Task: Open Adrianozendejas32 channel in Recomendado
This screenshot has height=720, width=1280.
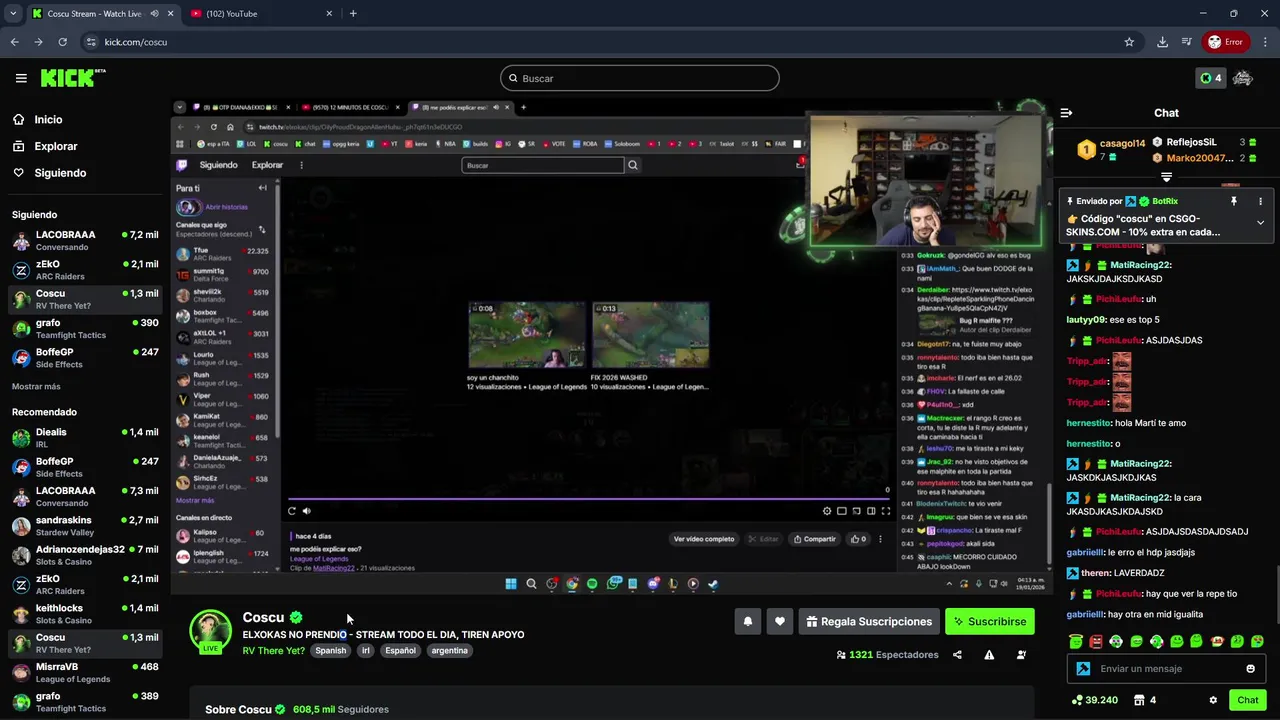Action: tap(85, 555)
